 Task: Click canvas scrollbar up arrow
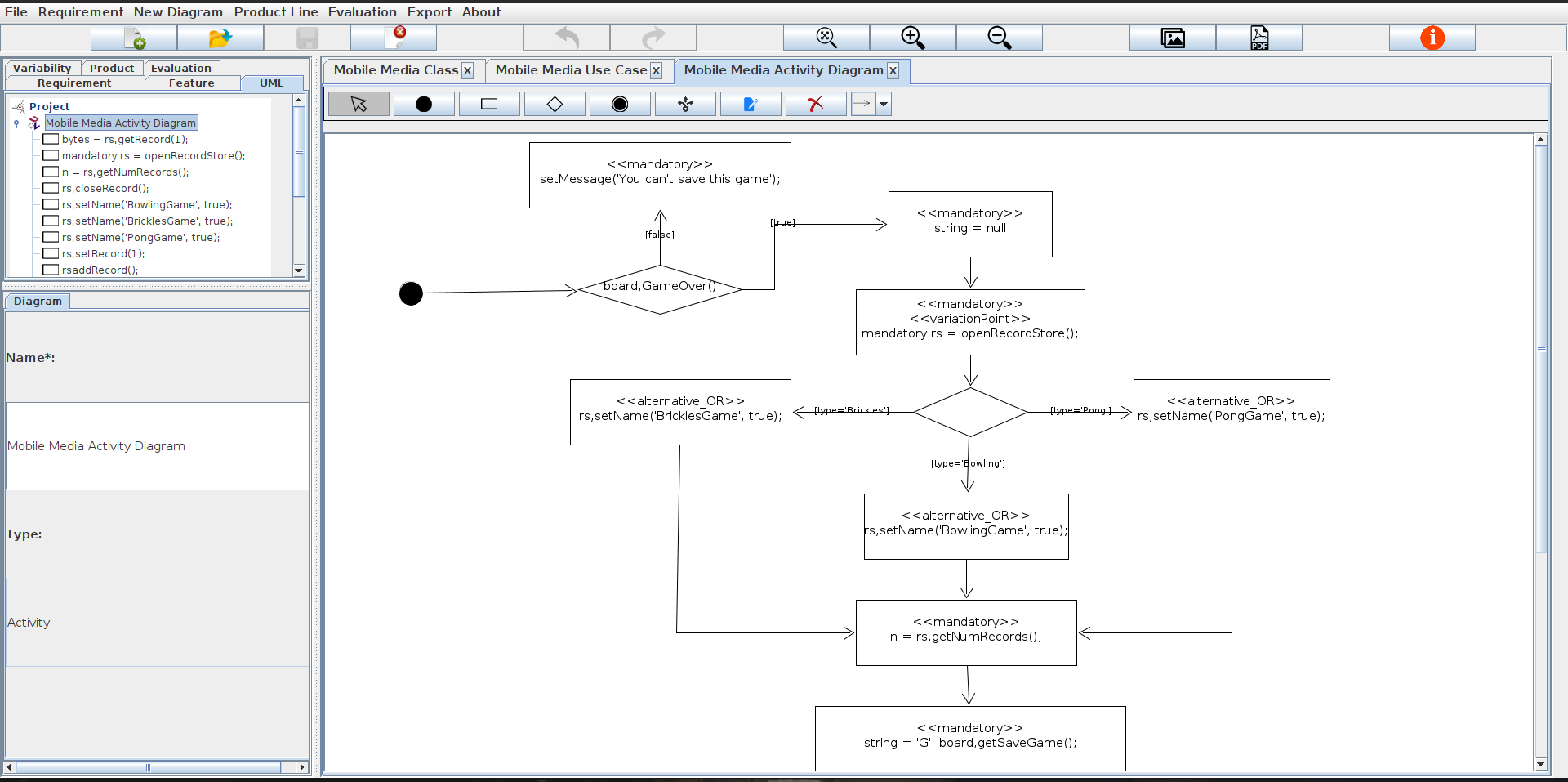[1541, 140]
